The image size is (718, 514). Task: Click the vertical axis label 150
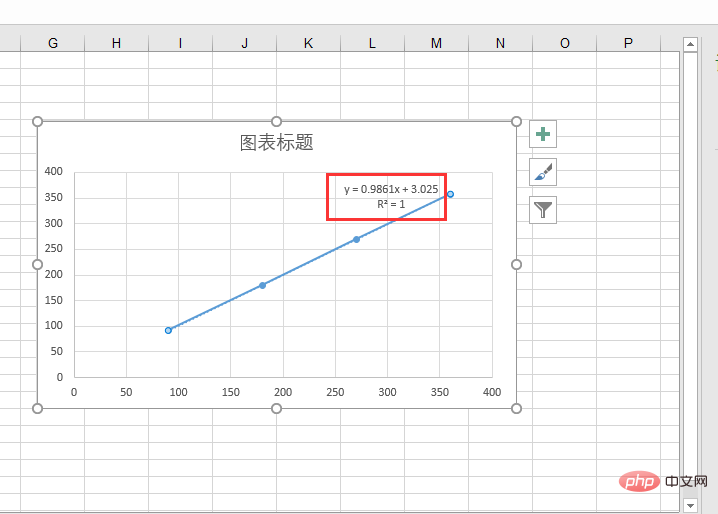click(54, 300)
